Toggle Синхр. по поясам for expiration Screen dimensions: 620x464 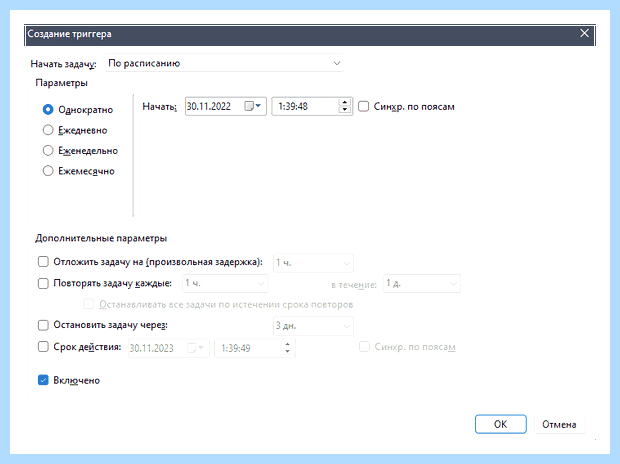364,347
